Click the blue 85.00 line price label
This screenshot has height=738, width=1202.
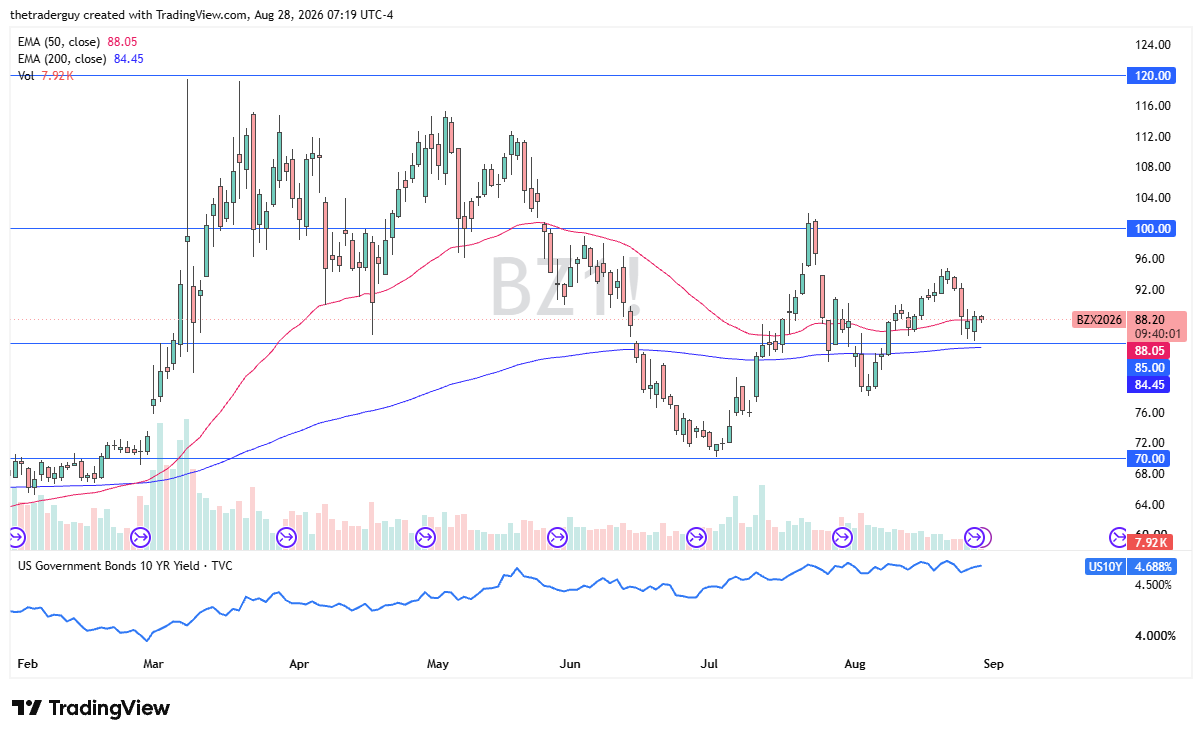(x=1149, y=368)
